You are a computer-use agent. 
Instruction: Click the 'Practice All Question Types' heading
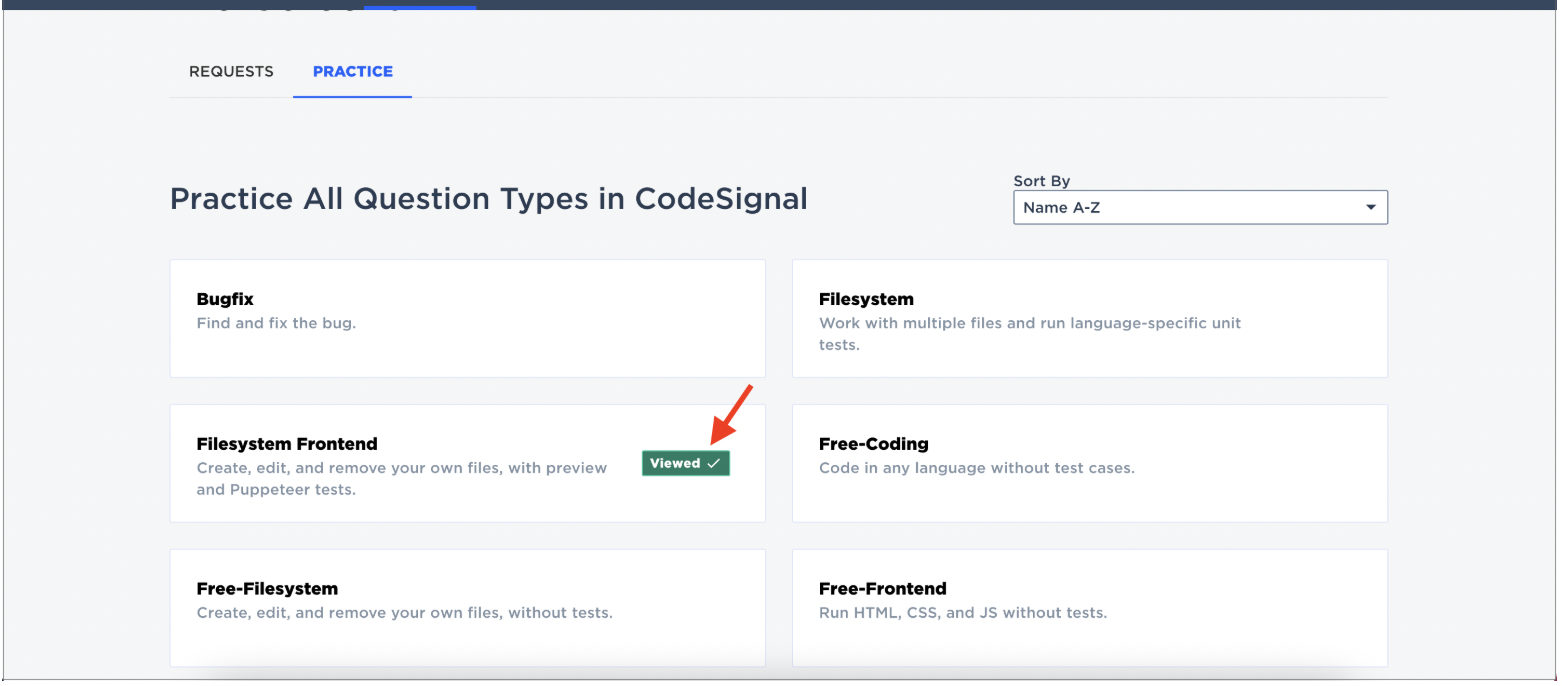(488, 199)
